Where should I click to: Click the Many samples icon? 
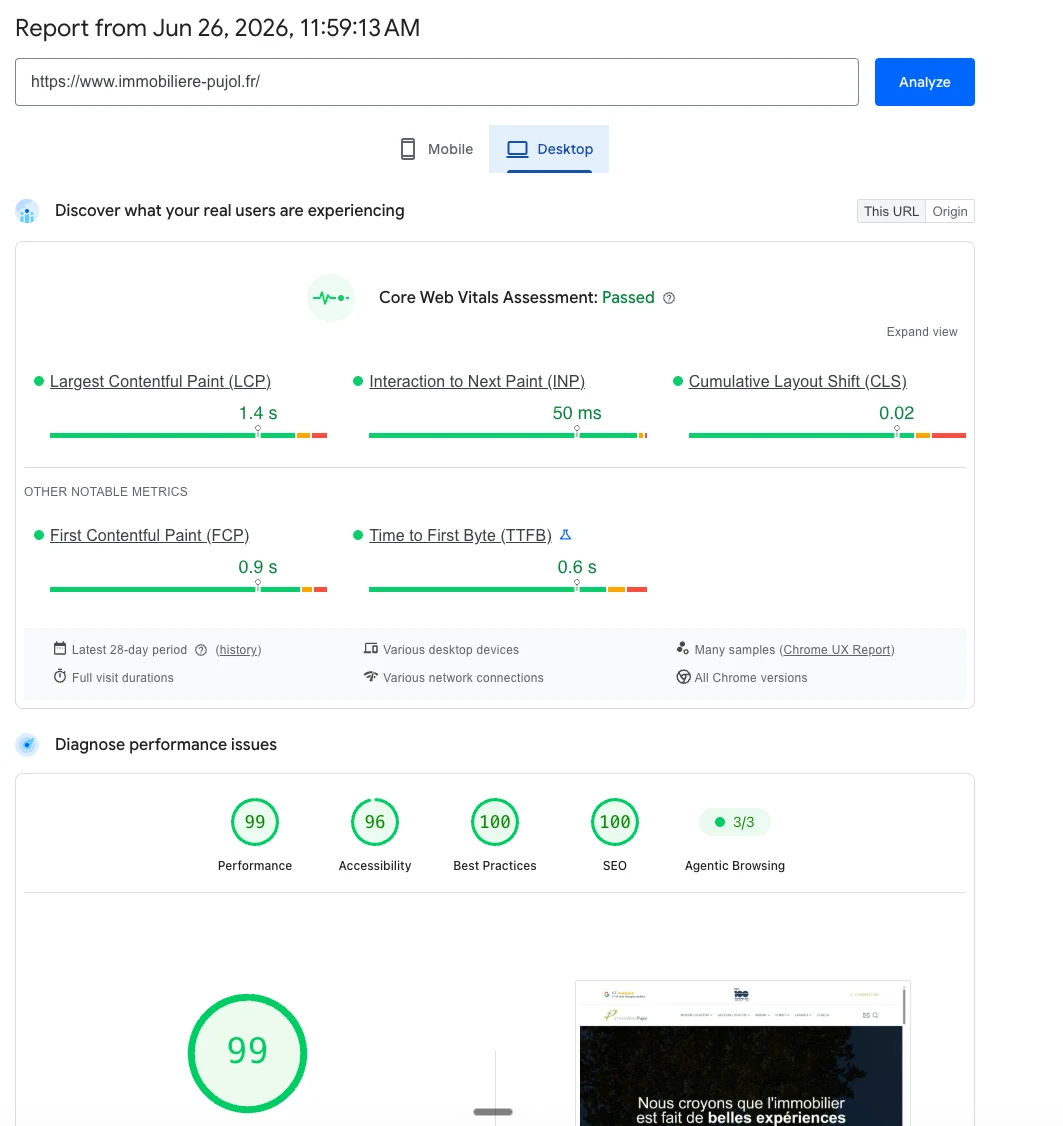(x=682, y=648)
